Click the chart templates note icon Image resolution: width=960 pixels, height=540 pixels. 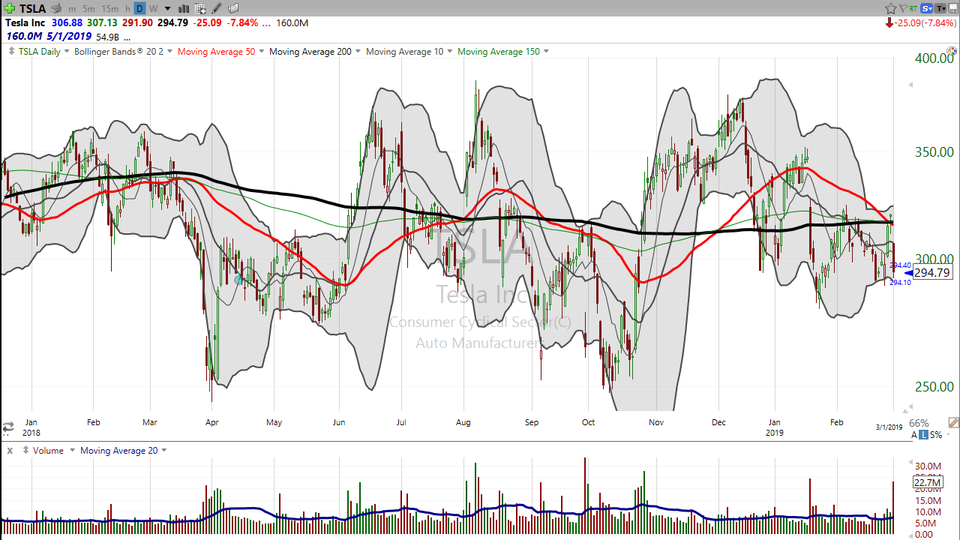[x=233, y=9]
